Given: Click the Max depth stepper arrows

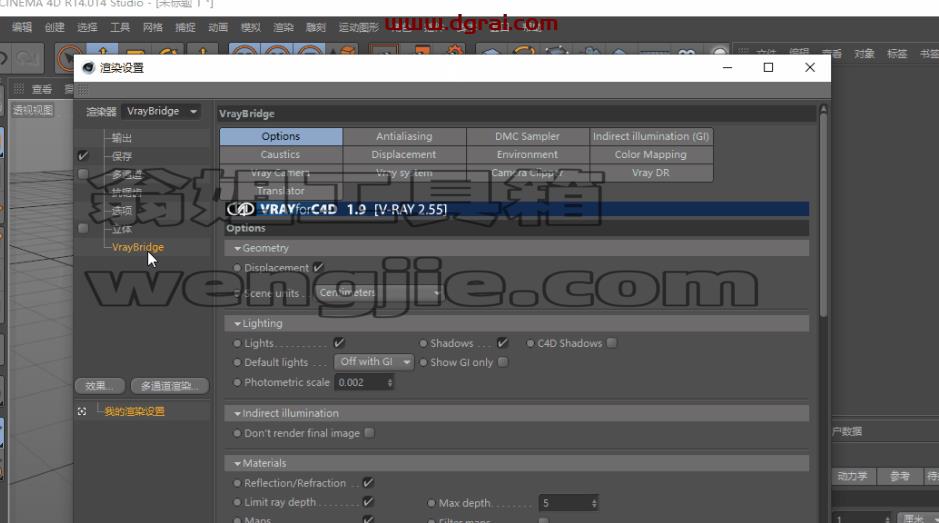Looking at the screenshot, I should [x=594, y=503].
